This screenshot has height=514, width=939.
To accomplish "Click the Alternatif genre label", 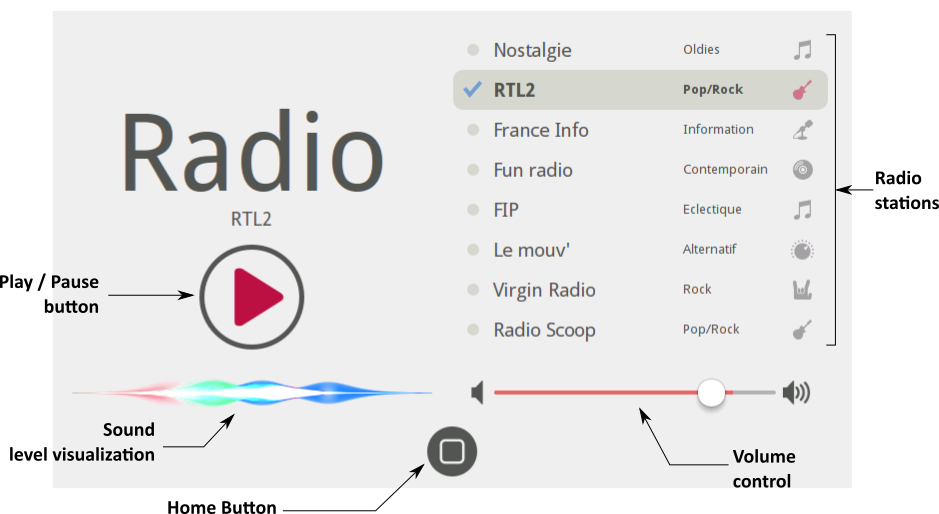I will click(x=710, y=249).
